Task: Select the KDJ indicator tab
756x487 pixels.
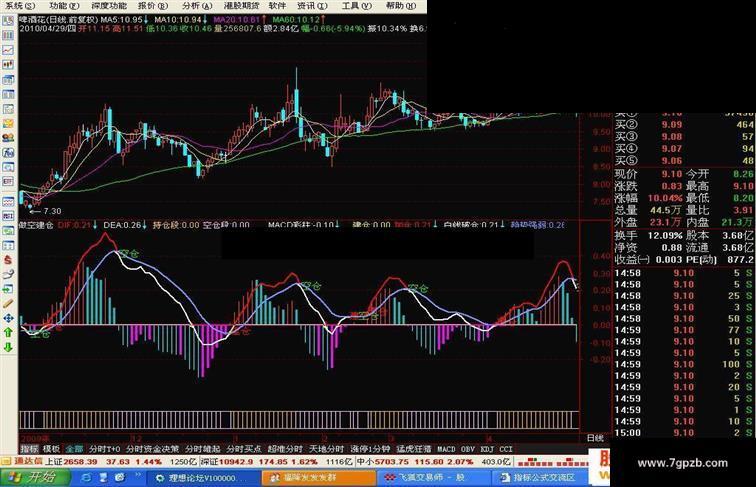Action: tap(487, 449)
